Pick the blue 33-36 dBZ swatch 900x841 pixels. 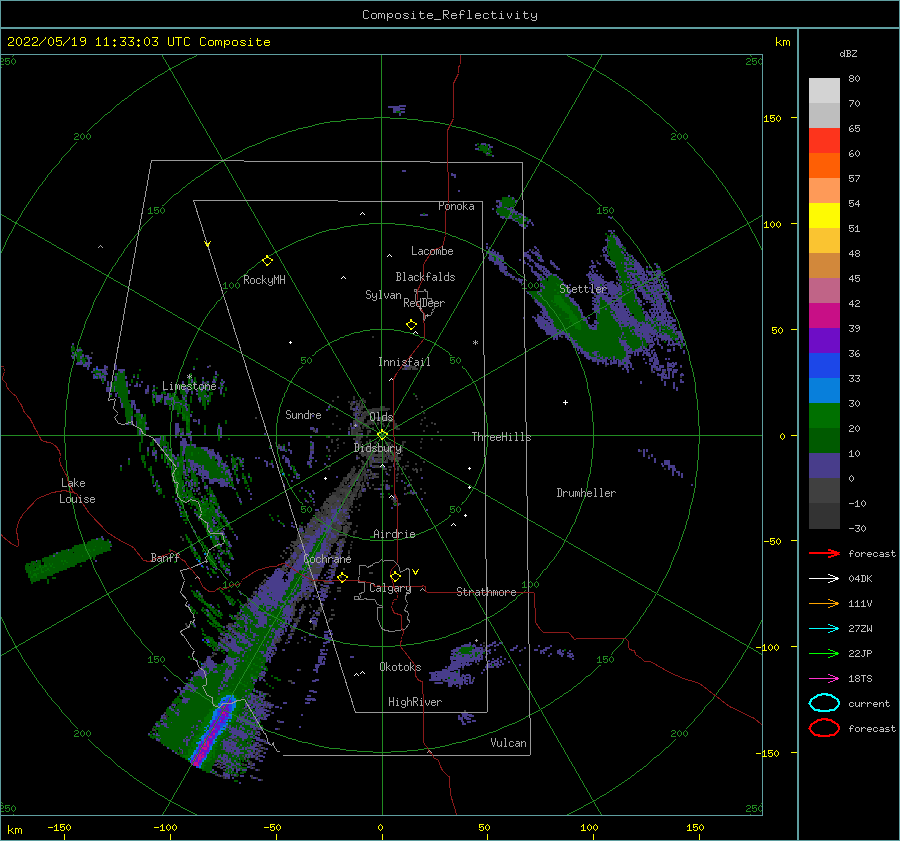[824, 365]
